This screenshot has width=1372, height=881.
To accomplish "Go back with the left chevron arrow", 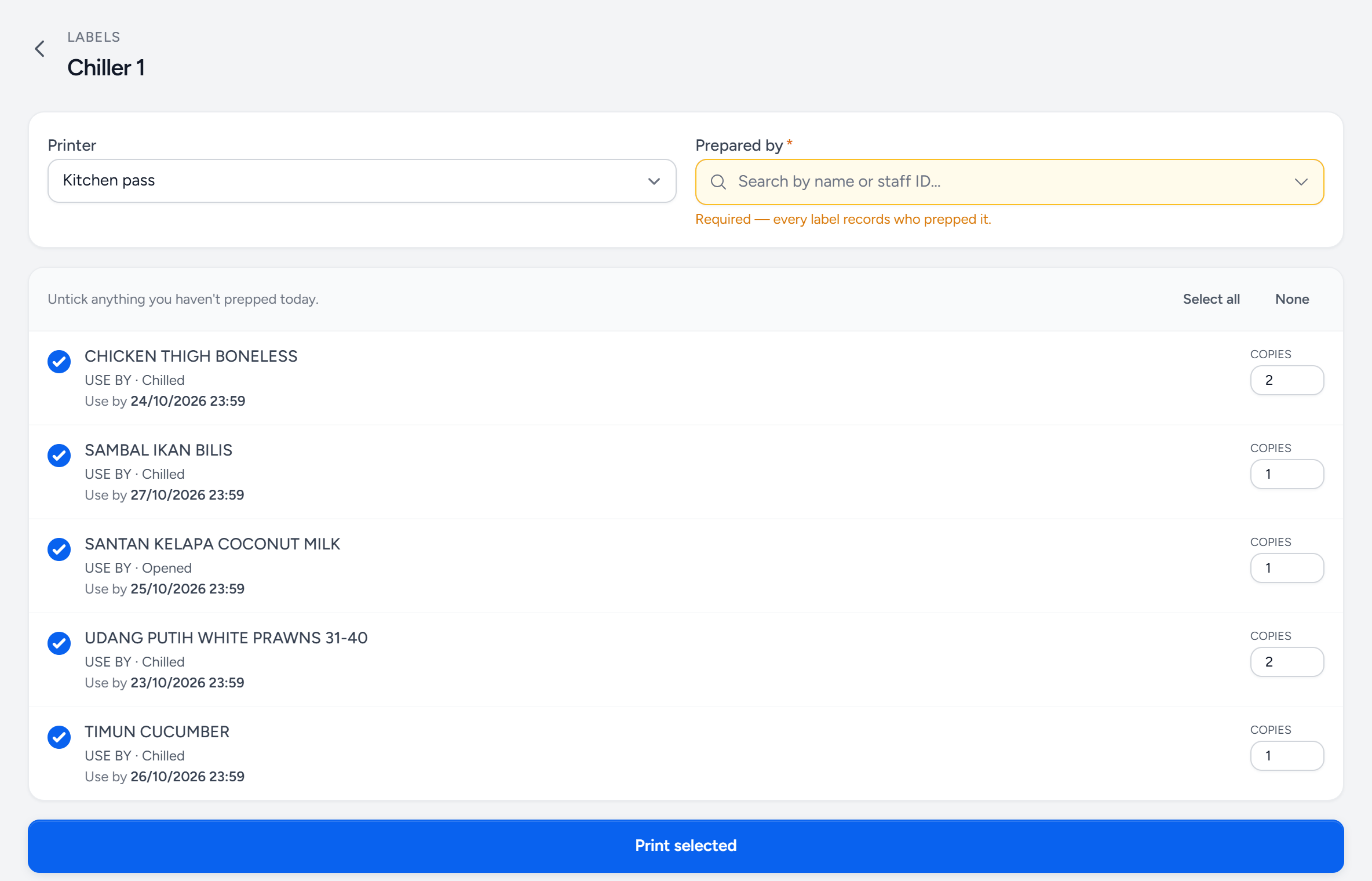I will 39,49.
